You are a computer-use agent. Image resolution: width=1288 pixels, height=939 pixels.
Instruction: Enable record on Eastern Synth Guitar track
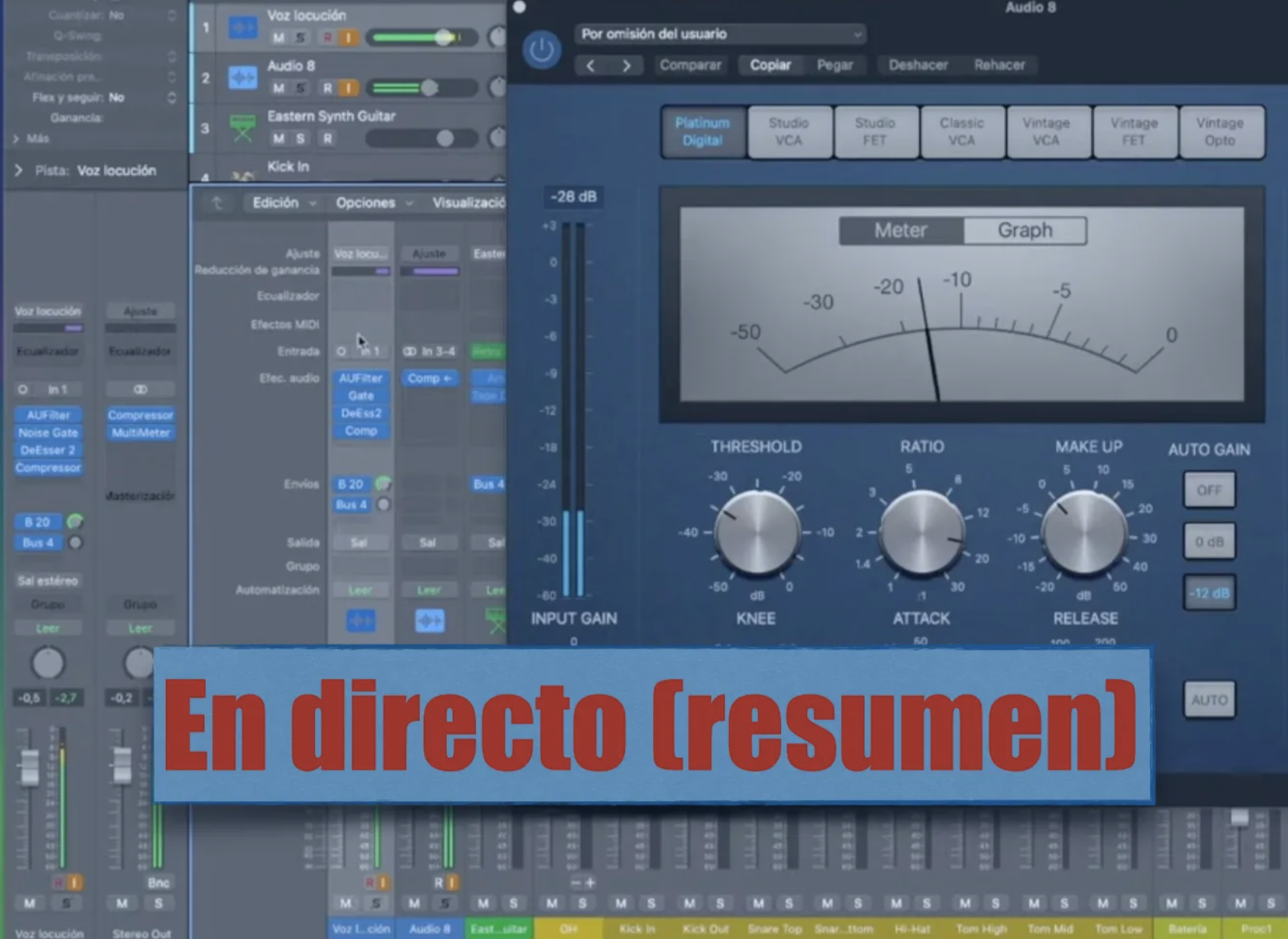[327, 139]
